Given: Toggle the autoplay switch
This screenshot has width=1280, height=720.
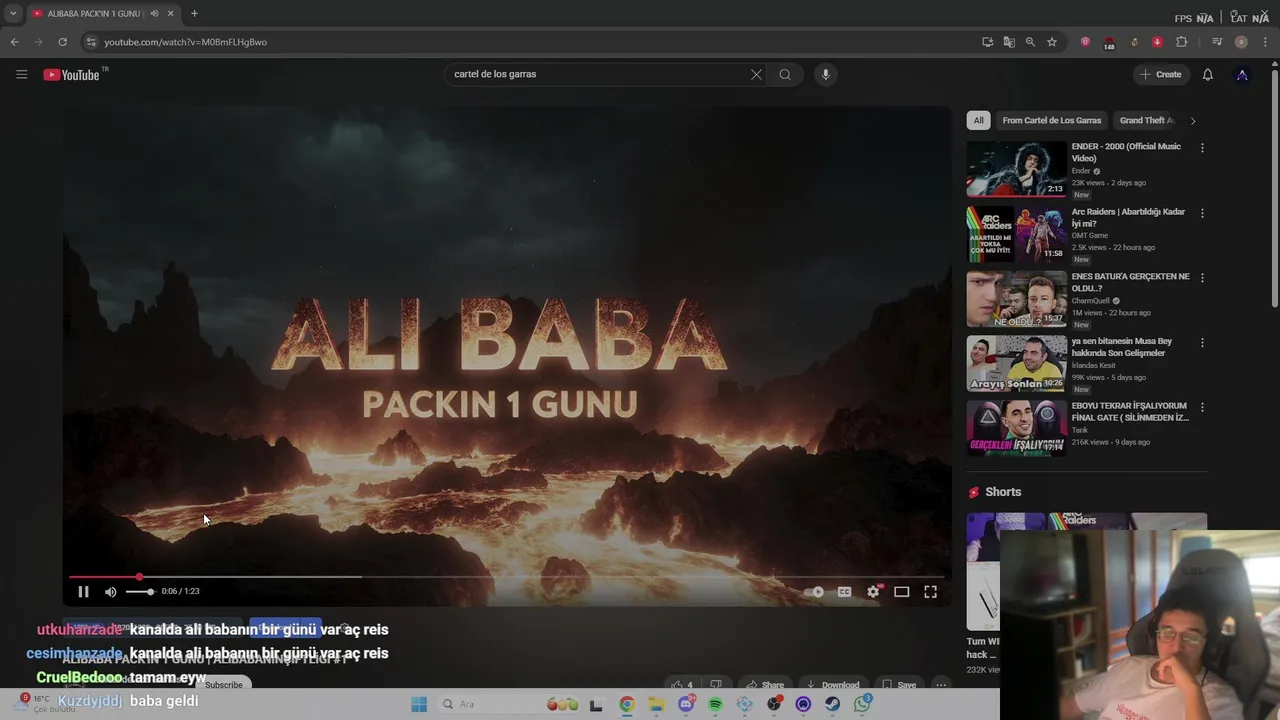Looking at the screenshot, I should coord(814,592).
